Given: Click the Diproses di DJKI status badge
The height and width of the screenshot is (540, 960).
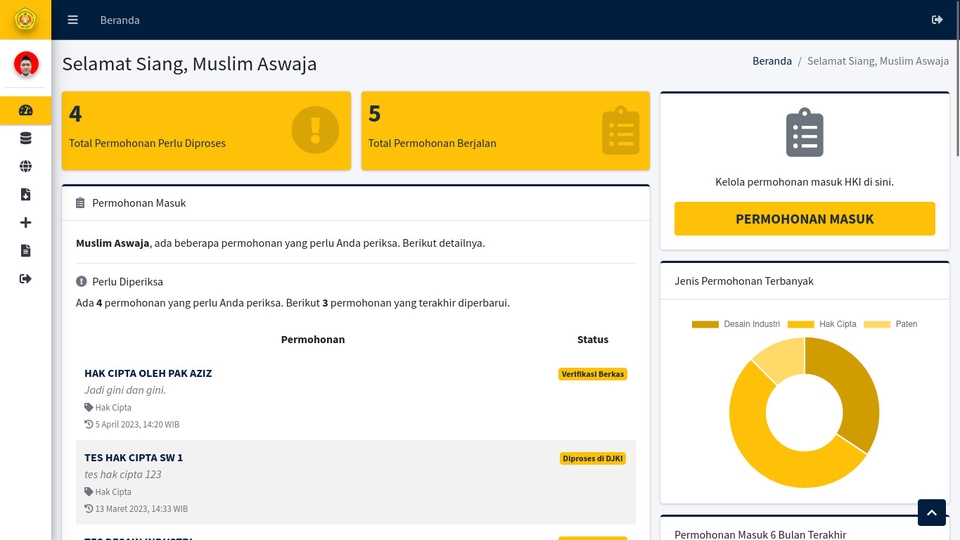Looking at the screenshot, I should pyautogui.click(x=593, y=459).
